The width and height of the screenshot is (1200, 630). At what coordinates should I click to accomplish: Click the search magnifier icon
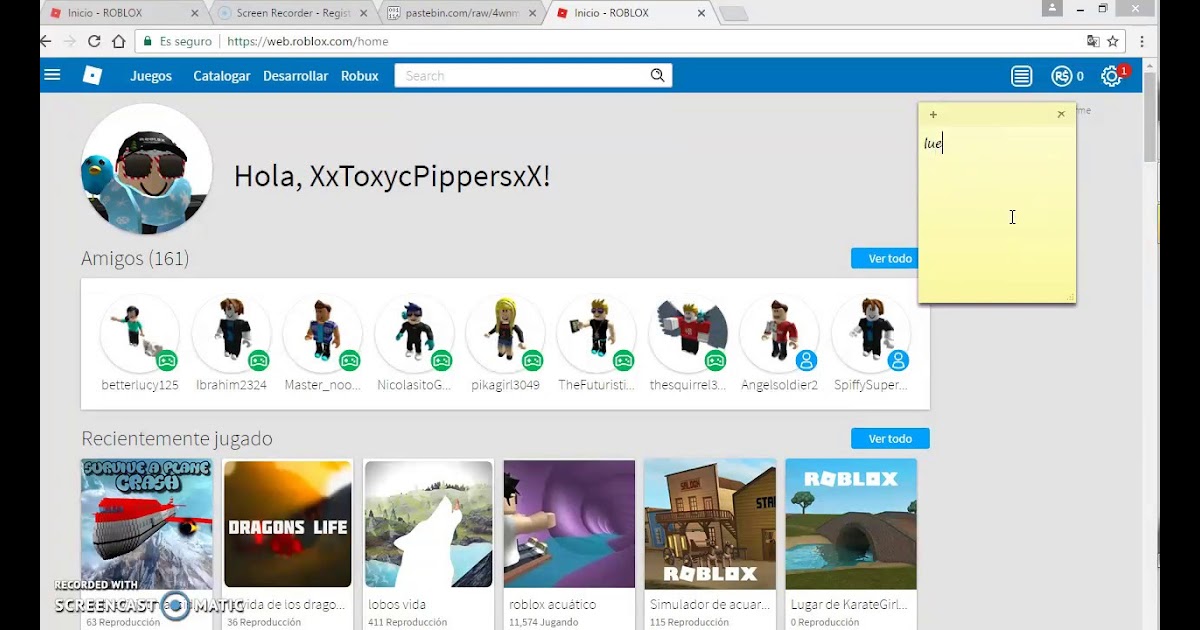click(657, 75)
